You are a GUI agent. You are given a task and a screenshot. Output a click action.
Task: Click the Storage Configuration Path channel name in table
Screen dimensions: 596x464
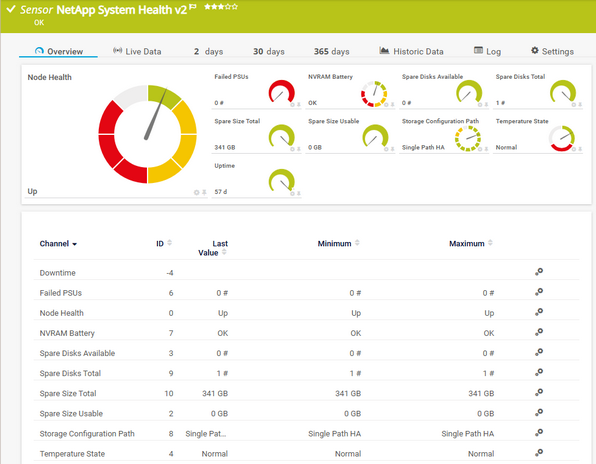pyautogui.click(x=87, y=434)
